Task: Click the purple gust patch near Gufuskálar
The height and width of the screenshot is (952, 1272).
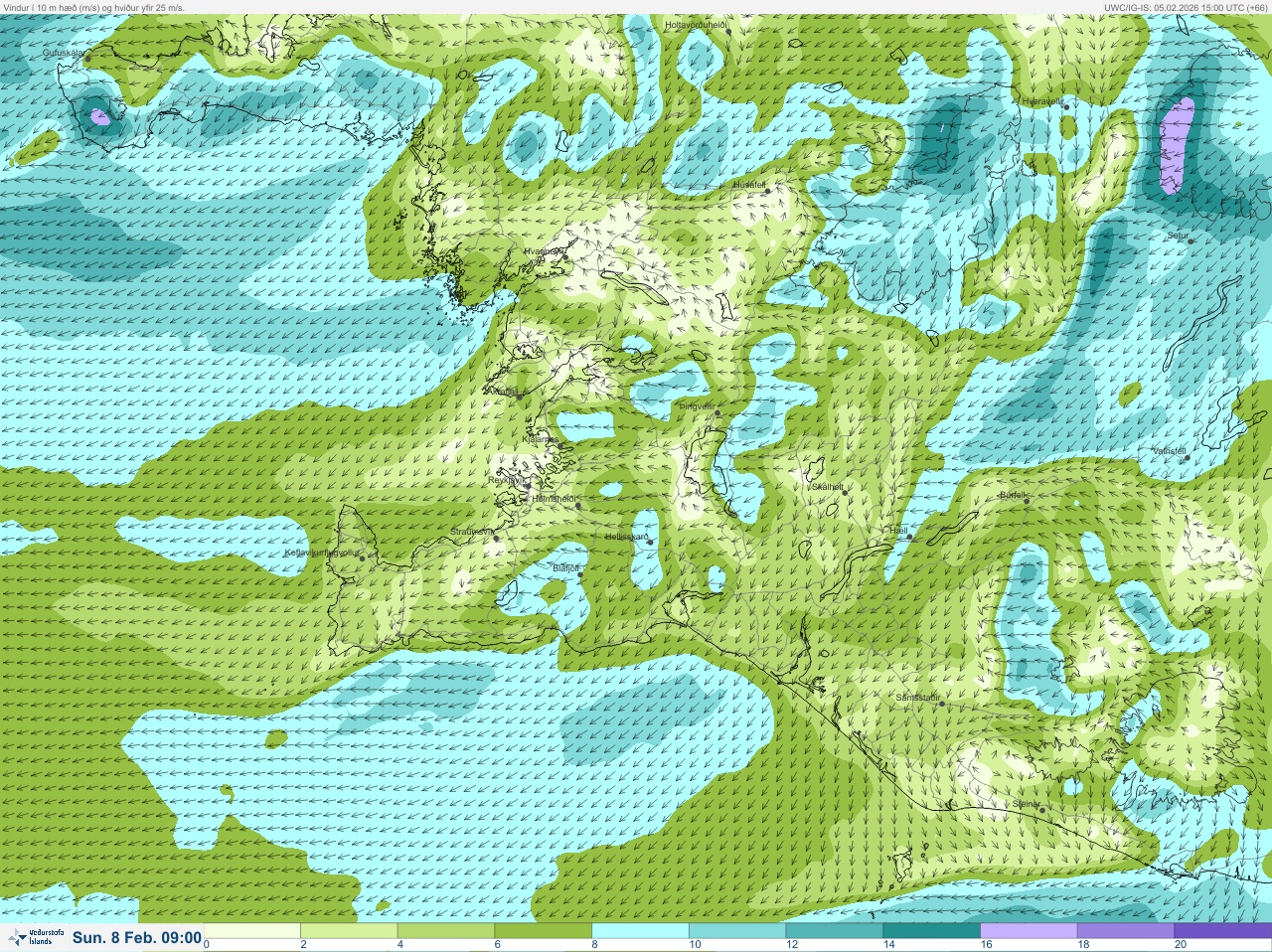Action: click(x=98, y=116)
